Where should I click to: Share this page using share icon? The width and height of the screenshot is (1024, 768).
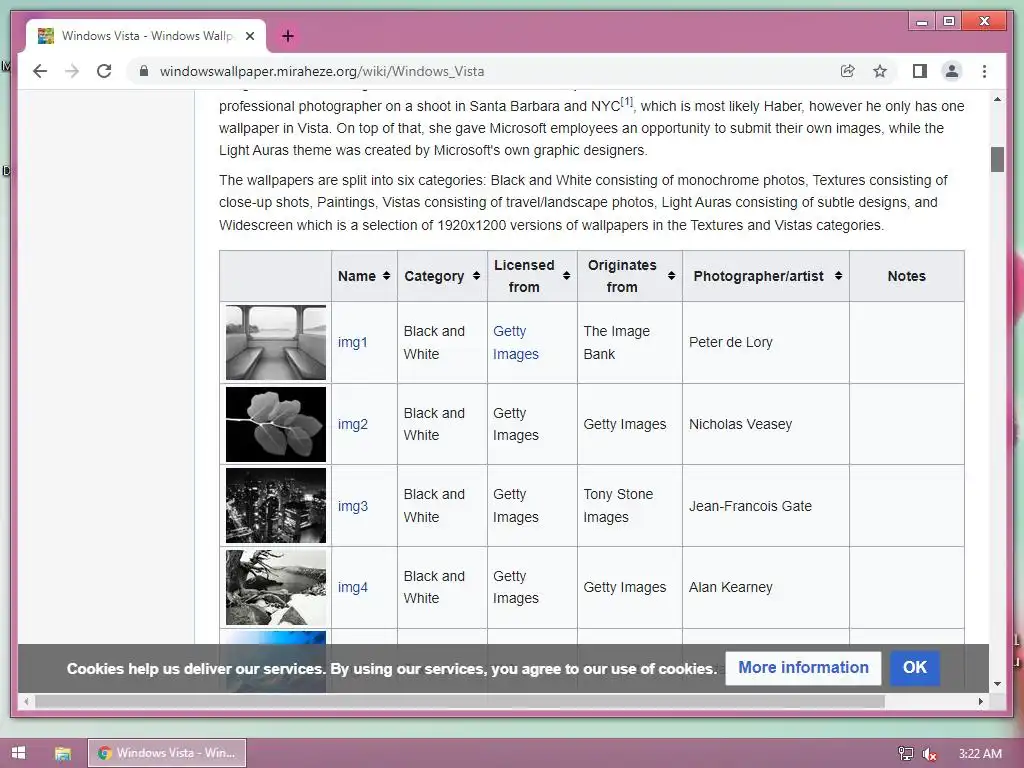tap(848, 71)
